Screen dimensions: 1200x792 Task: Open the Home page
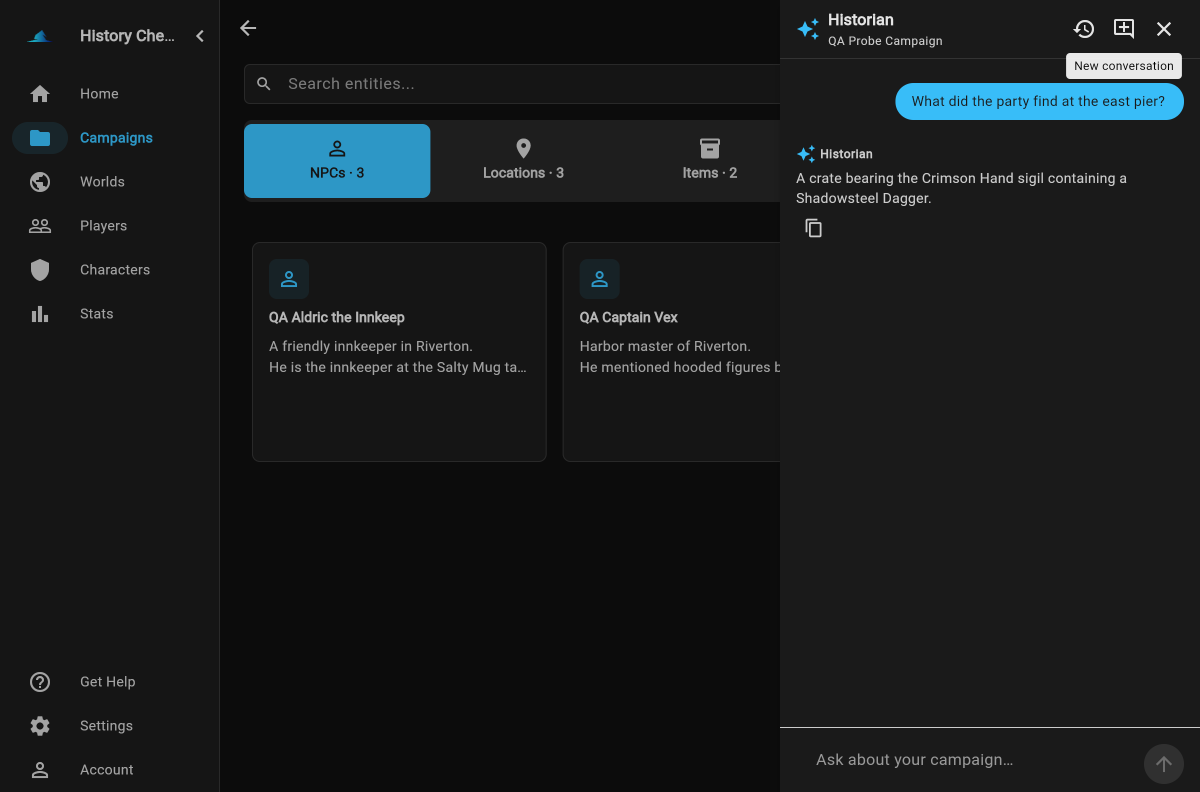coord(109,94)
